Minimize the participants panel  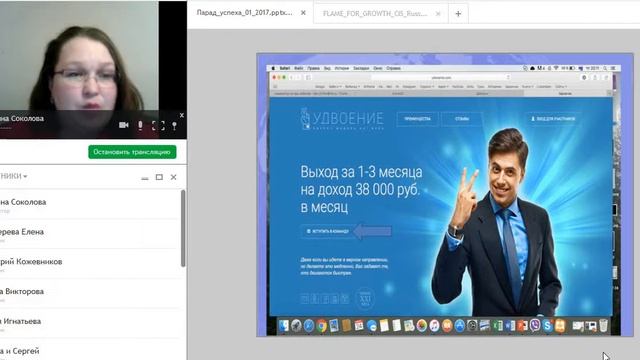145,178
